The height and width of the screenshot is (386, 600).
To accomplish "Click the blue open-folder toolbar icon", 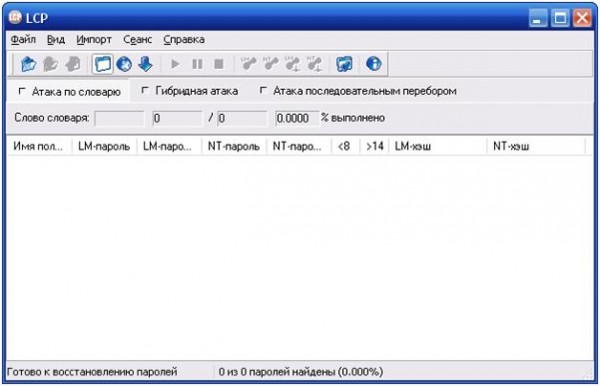I will 28,64.
